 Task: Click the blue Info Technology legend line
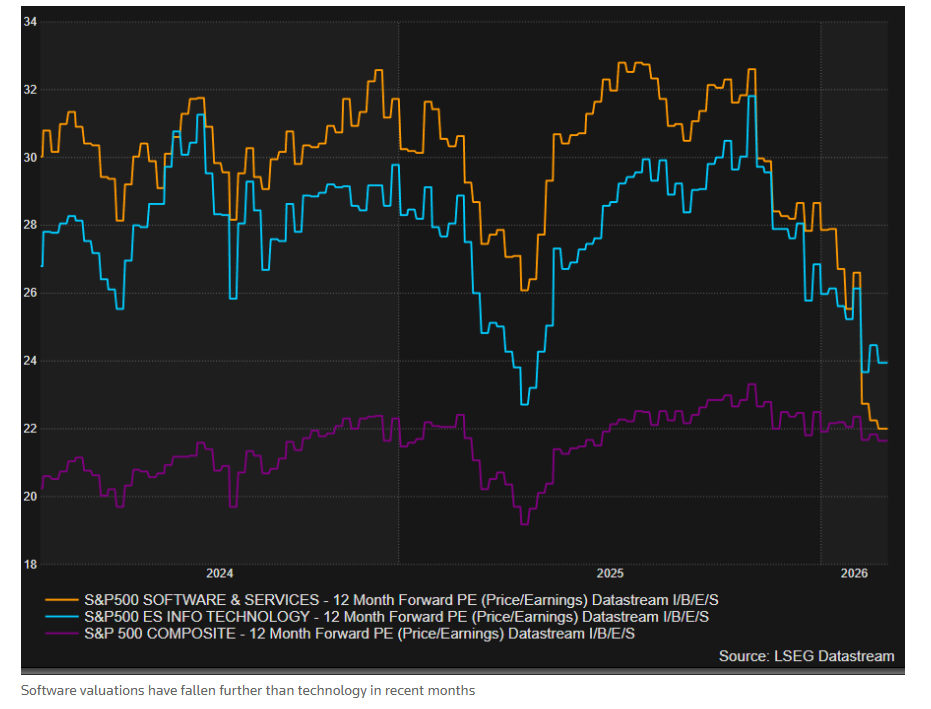pyautogui.click(x=62, y=618)
